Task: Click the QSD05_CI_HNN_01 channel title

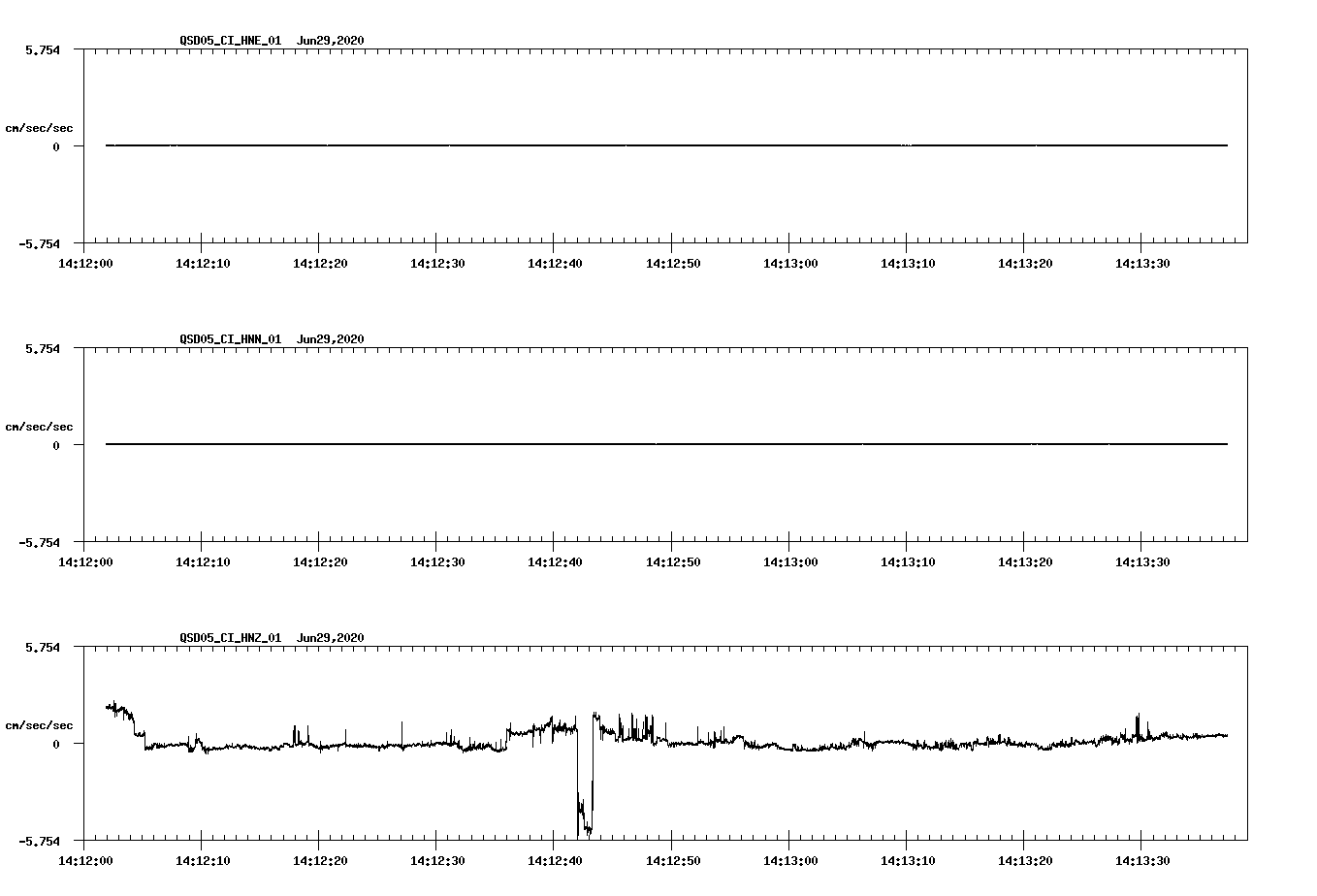Action: [231, 339]
